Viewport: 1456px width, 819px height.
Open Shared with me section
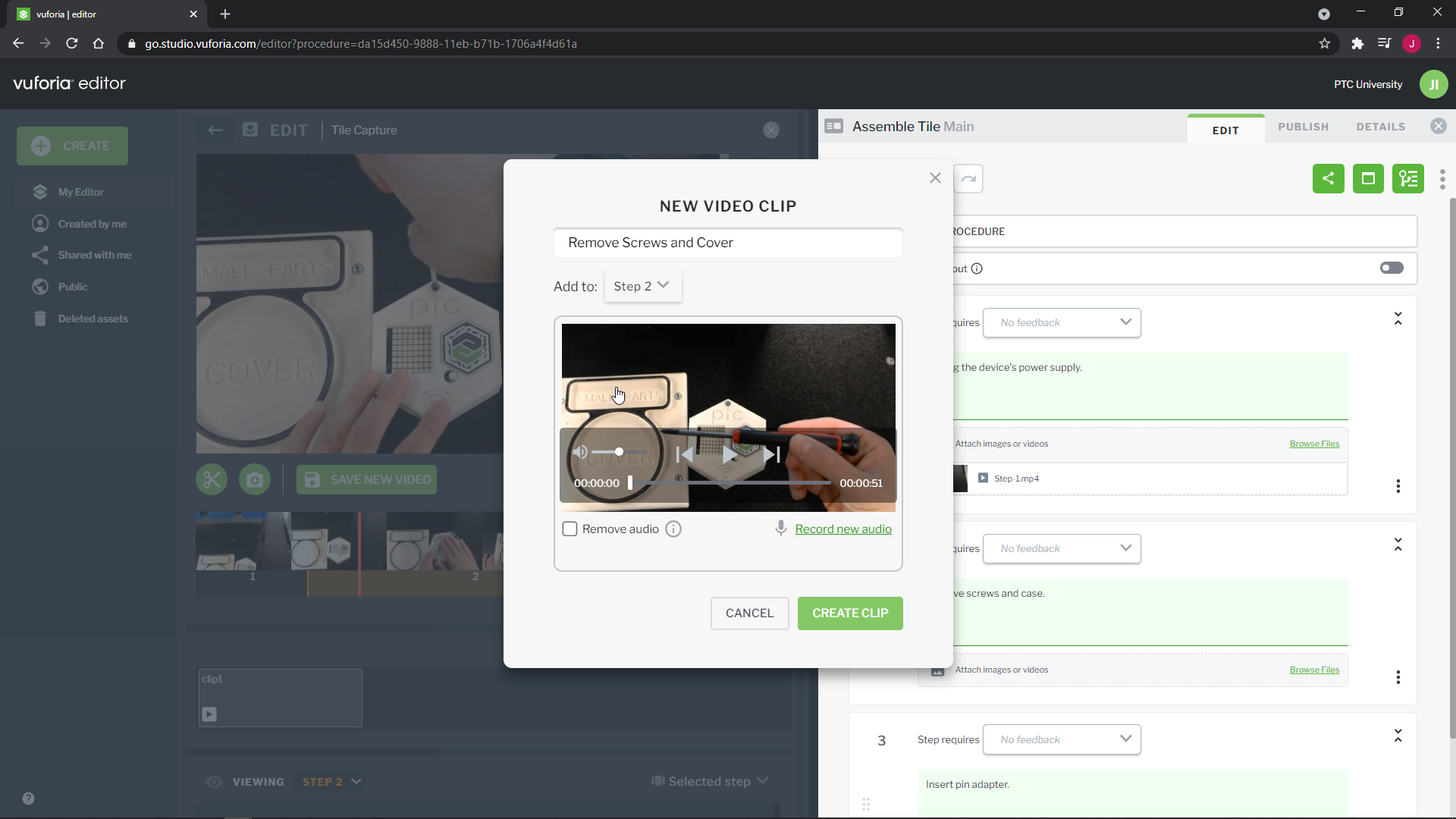click(94, 255)
